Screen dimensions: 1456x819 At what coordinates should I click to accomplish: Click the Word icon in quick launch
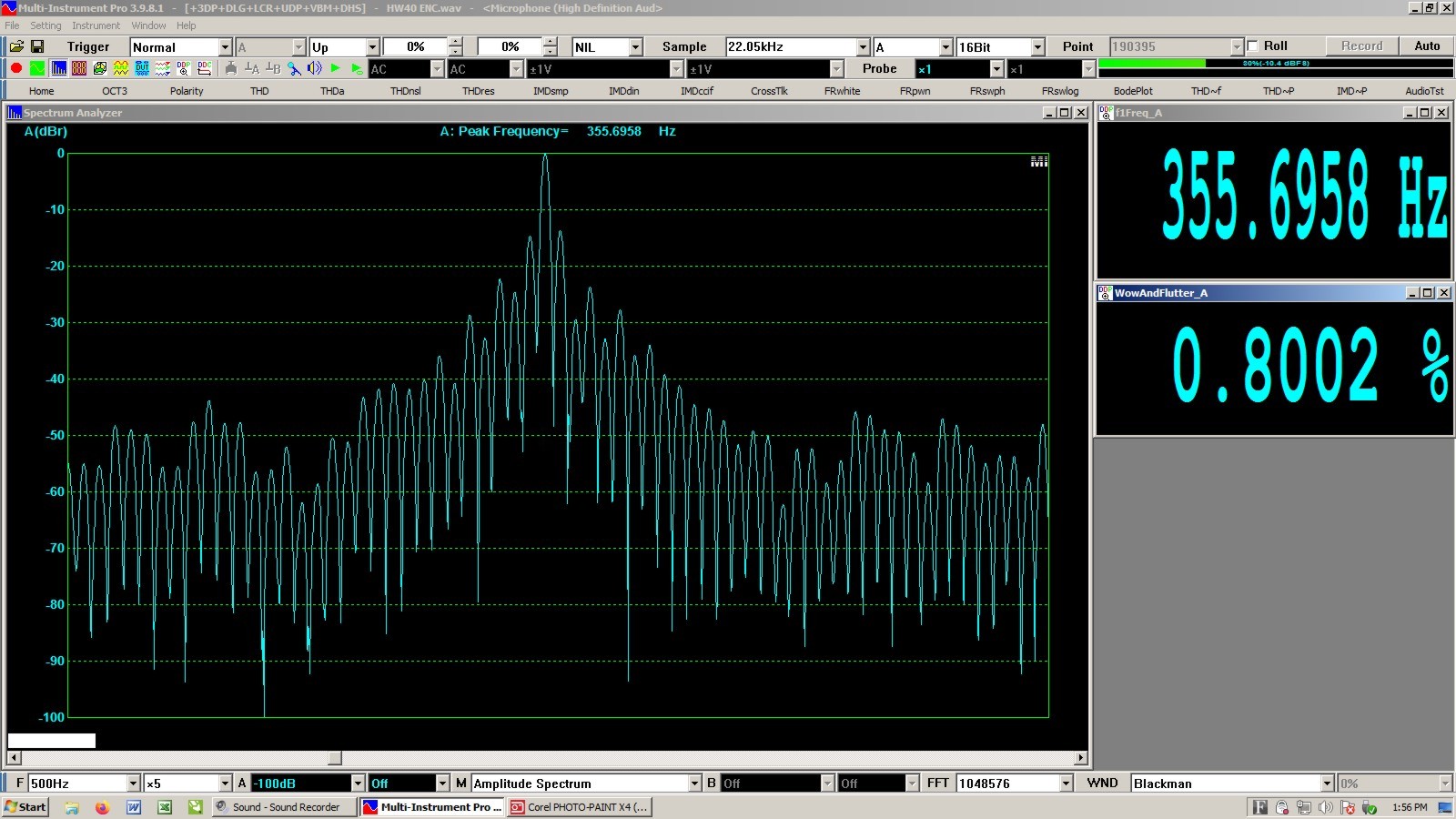point(134,807)
